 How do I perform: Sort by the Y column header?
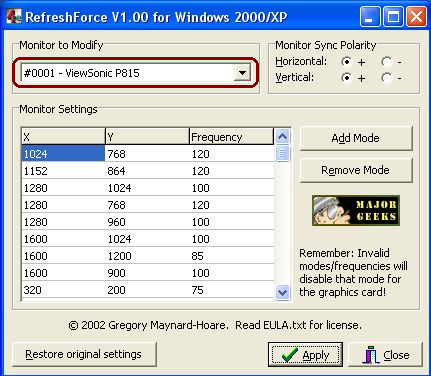pos(147,137)
